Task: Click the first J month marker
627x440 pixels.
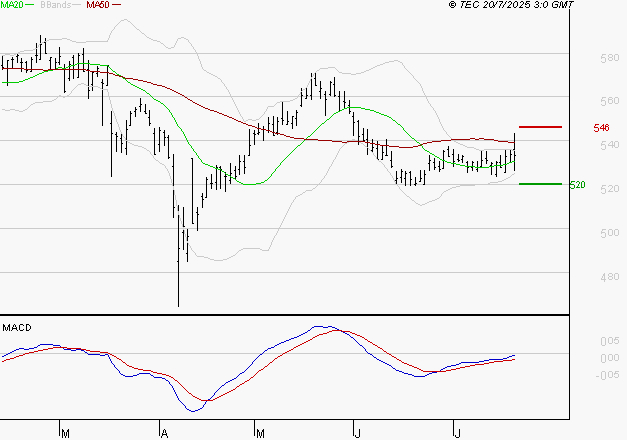Action: pyautogui.click(x=357, y=433)
